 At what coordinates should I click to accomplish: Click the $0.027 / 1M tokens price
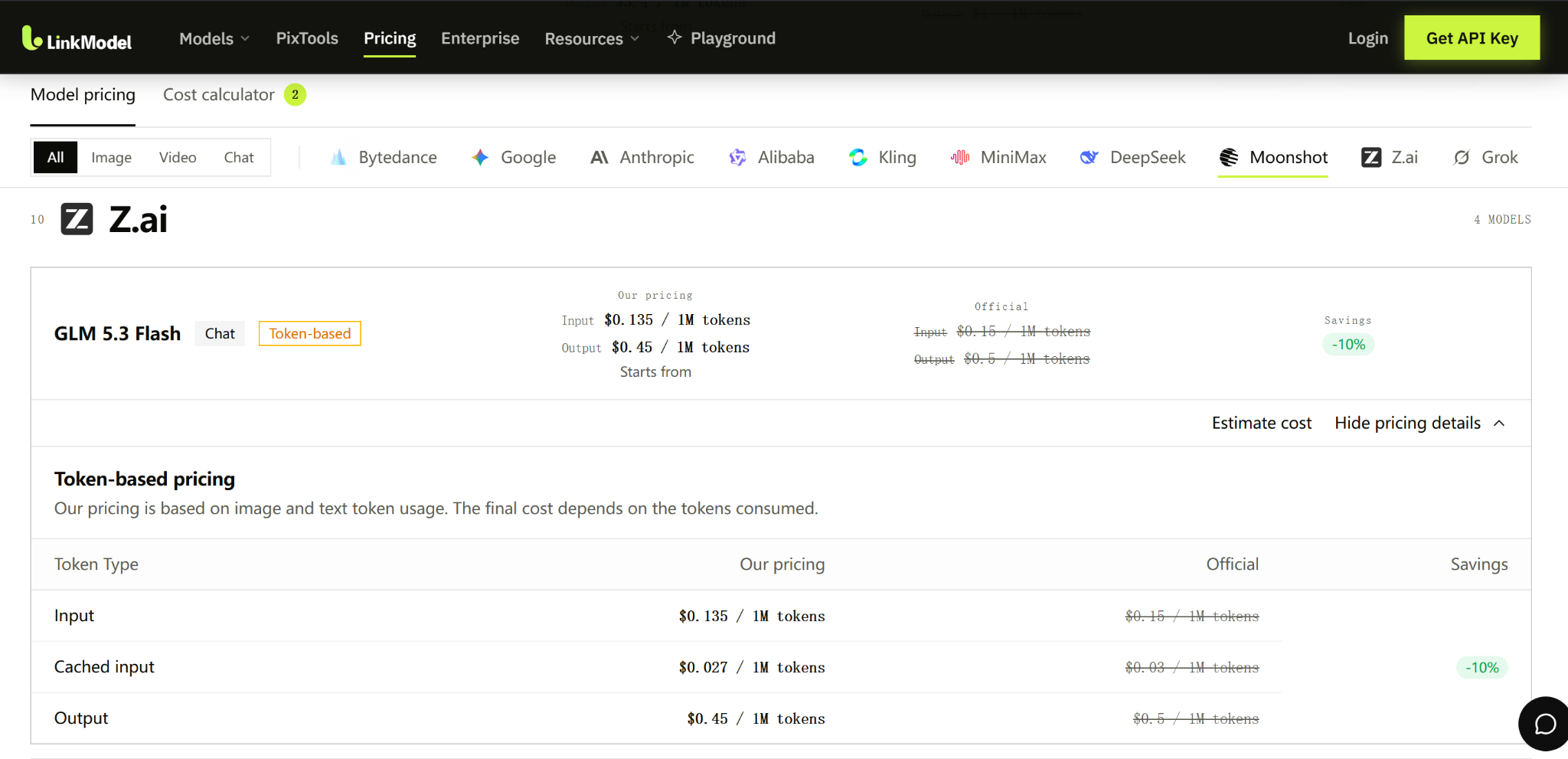pyautogui.click(x=752, y=667)
